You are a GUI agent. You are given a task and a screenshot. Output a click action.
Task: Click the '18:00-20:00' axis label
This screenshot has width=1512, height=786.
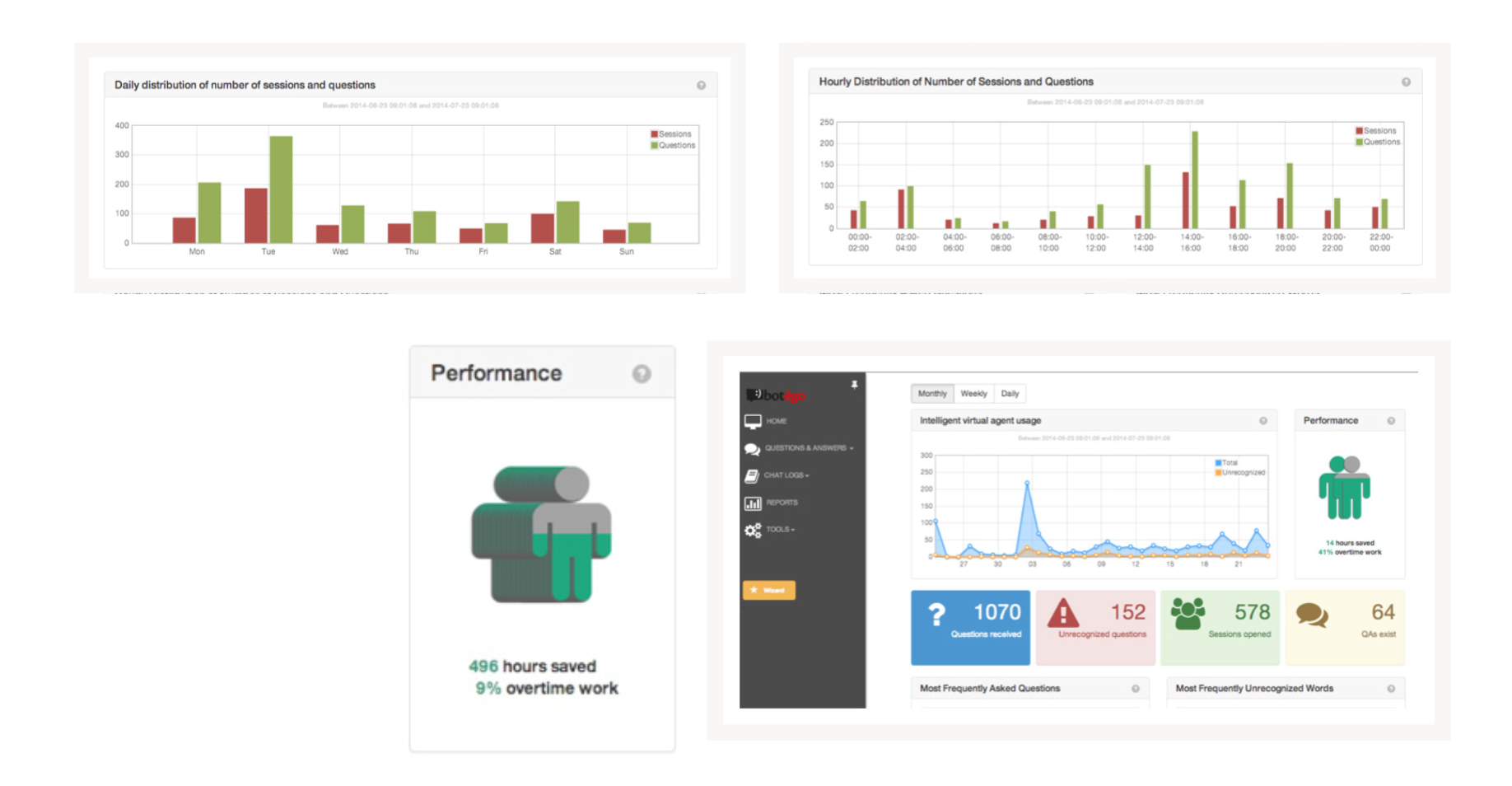pyautogui.click(x=1286, y=243)
